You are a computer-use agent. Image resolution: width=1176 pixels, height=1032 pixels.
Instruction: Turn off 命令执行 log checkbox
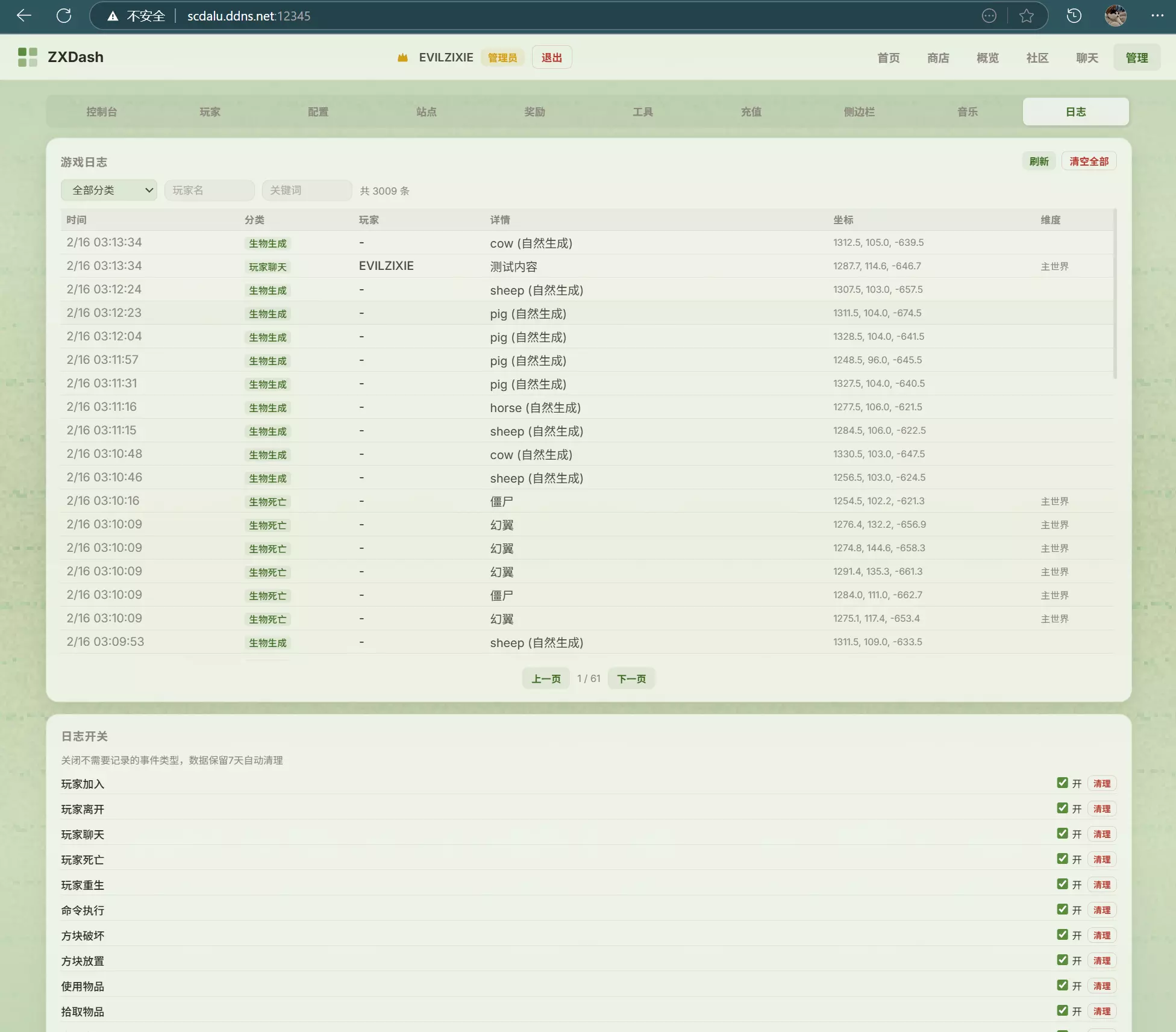click(1062, 909)
